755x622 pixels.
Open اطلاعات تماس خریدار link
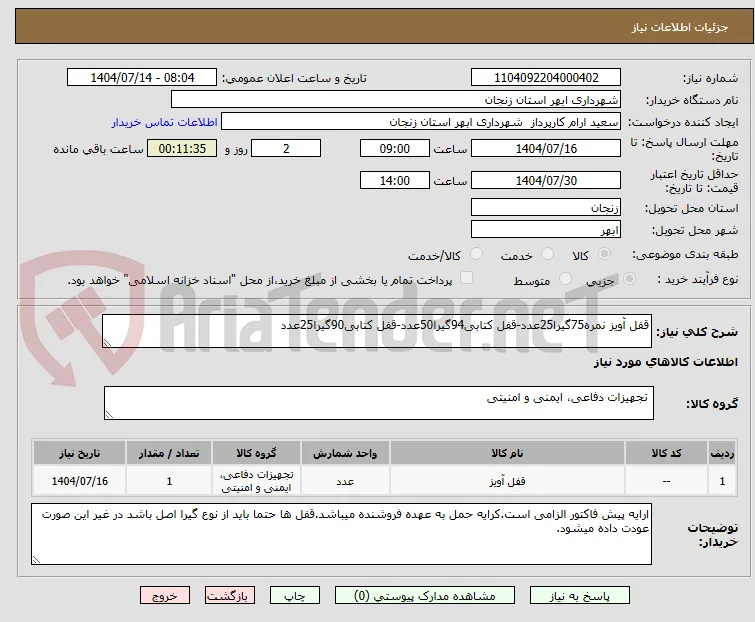click(165, 122)
